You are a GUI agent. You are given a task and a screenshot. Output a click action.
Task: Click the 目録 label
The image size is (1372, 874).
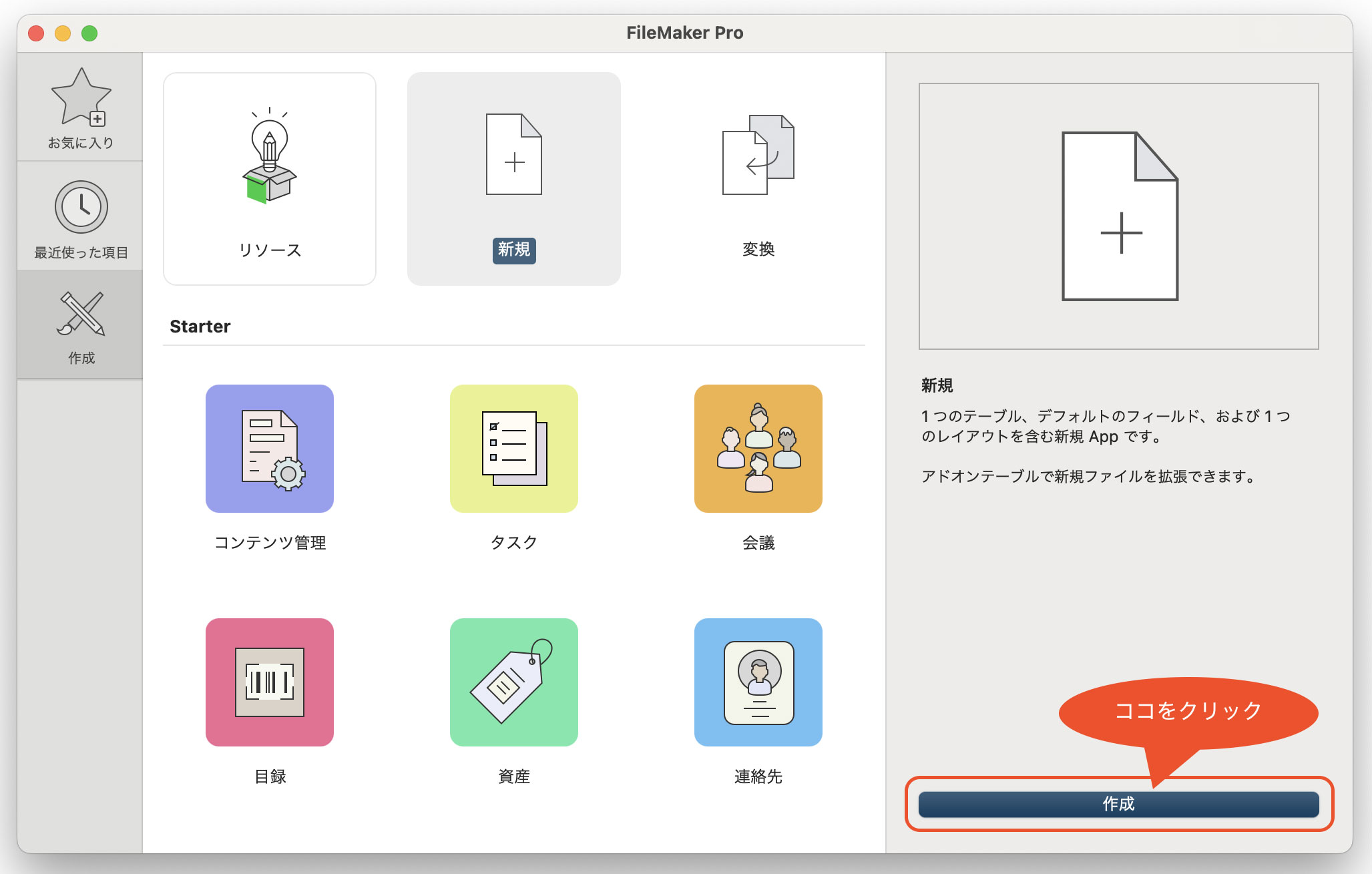tap(270, 777)
